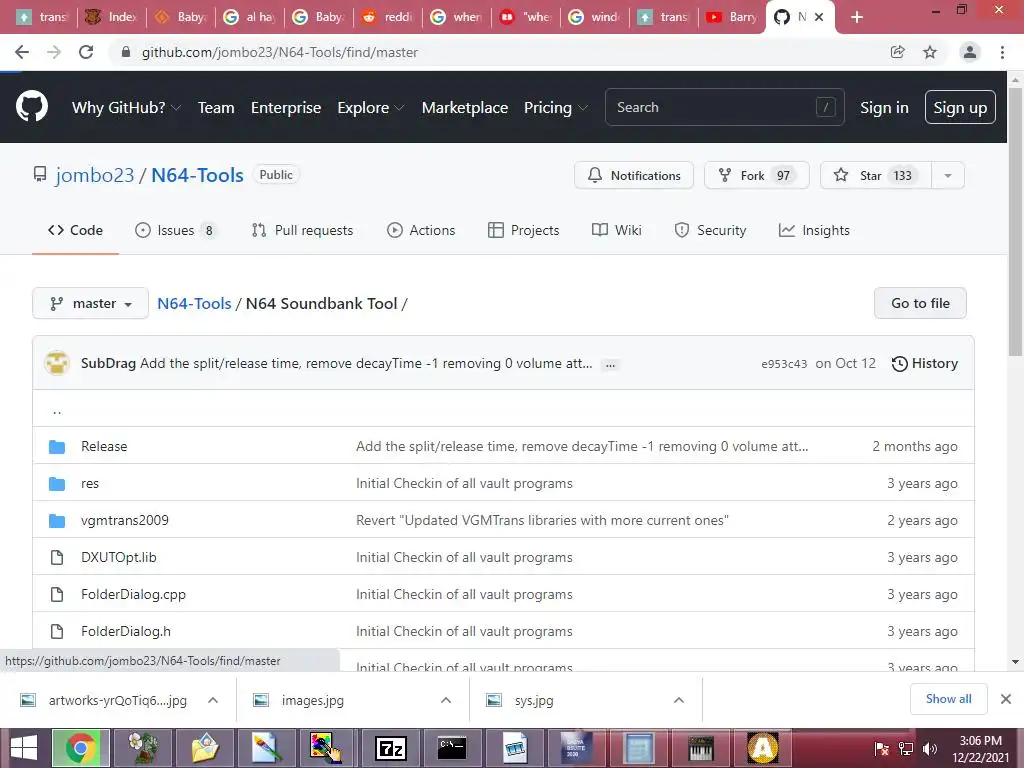The image size is (1024, 768).
Task: Expand the Why GitHub? menu
Action: click(x=126, y=108)
